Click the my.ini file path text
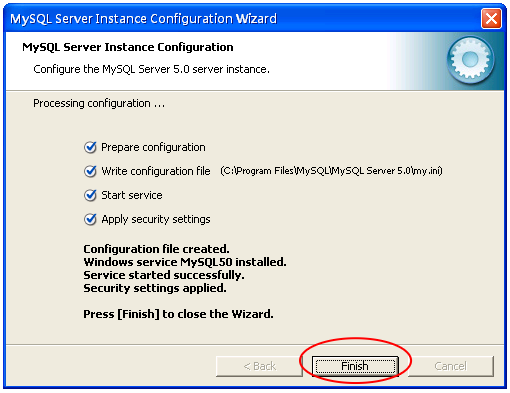Viewport: 510px width, 393px height. 331,171
